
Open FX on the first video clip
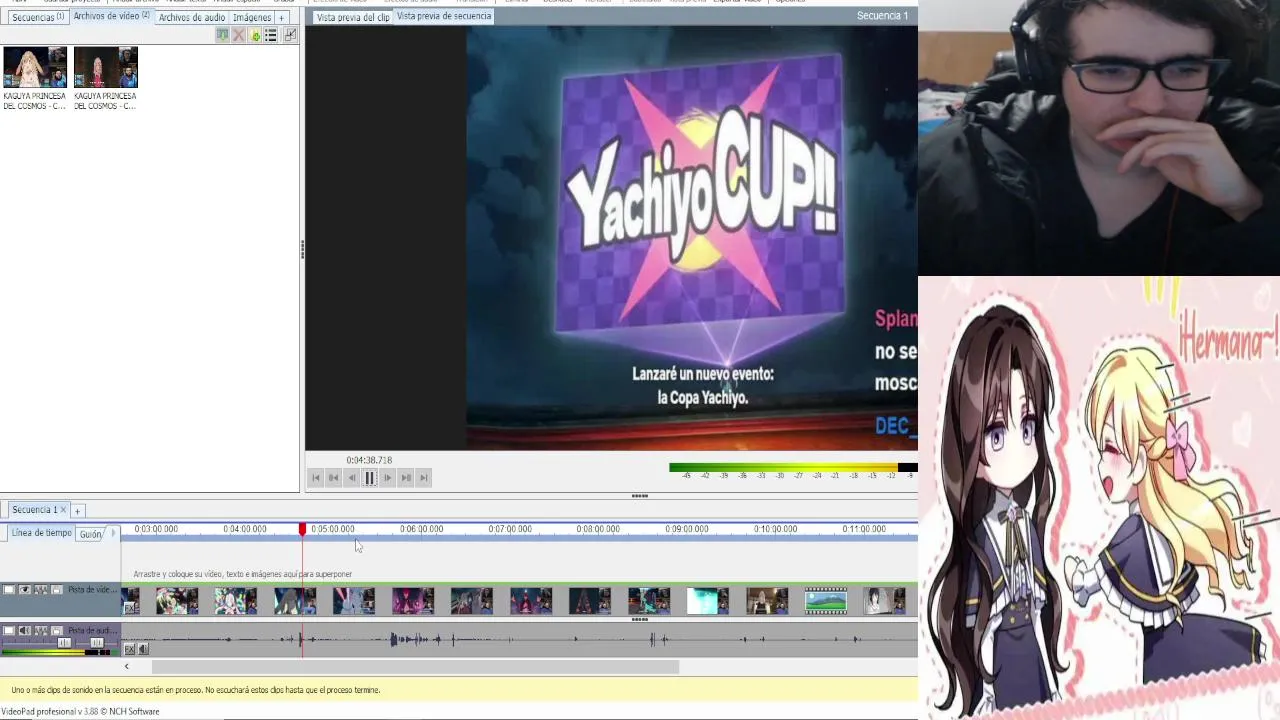[130, 608]
